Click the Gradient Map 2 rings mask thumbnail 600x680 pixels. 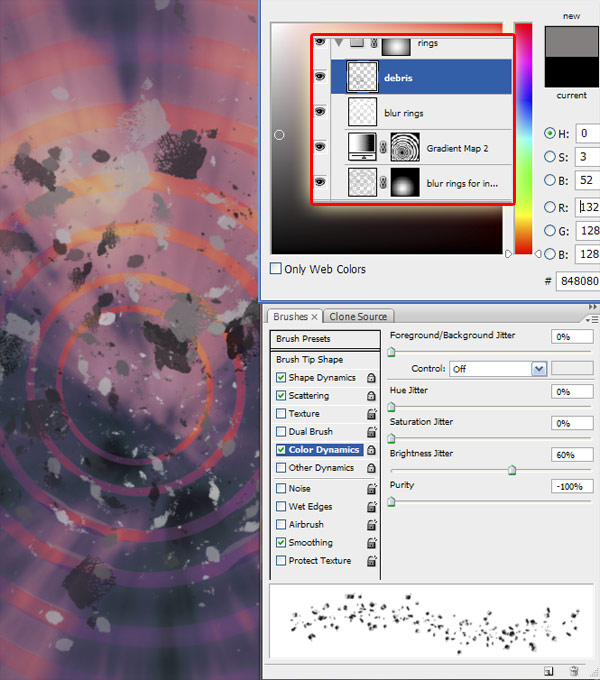(405, 147)
